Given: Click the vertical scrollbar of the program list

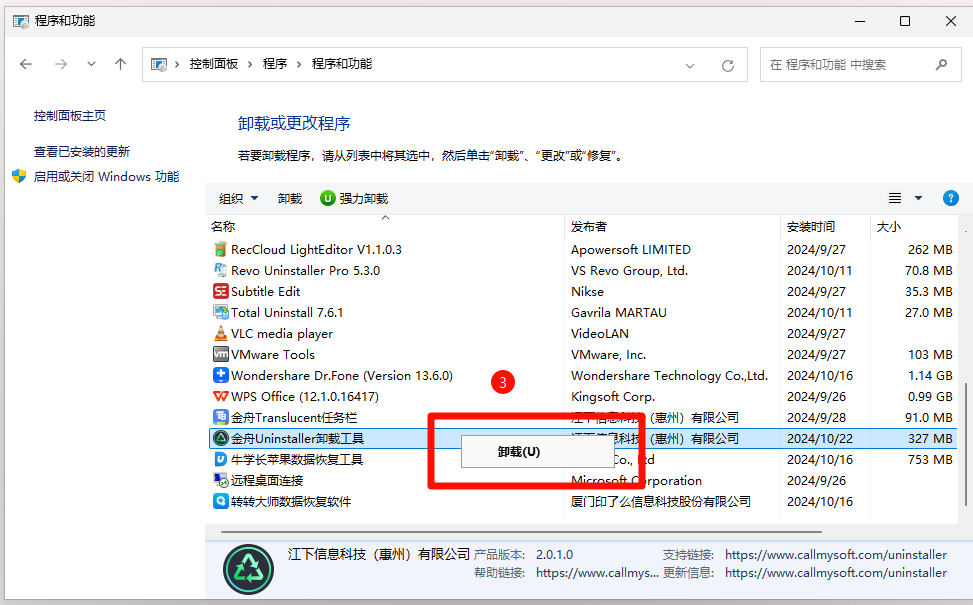Looking at the screenshot, I should (966, 444).
